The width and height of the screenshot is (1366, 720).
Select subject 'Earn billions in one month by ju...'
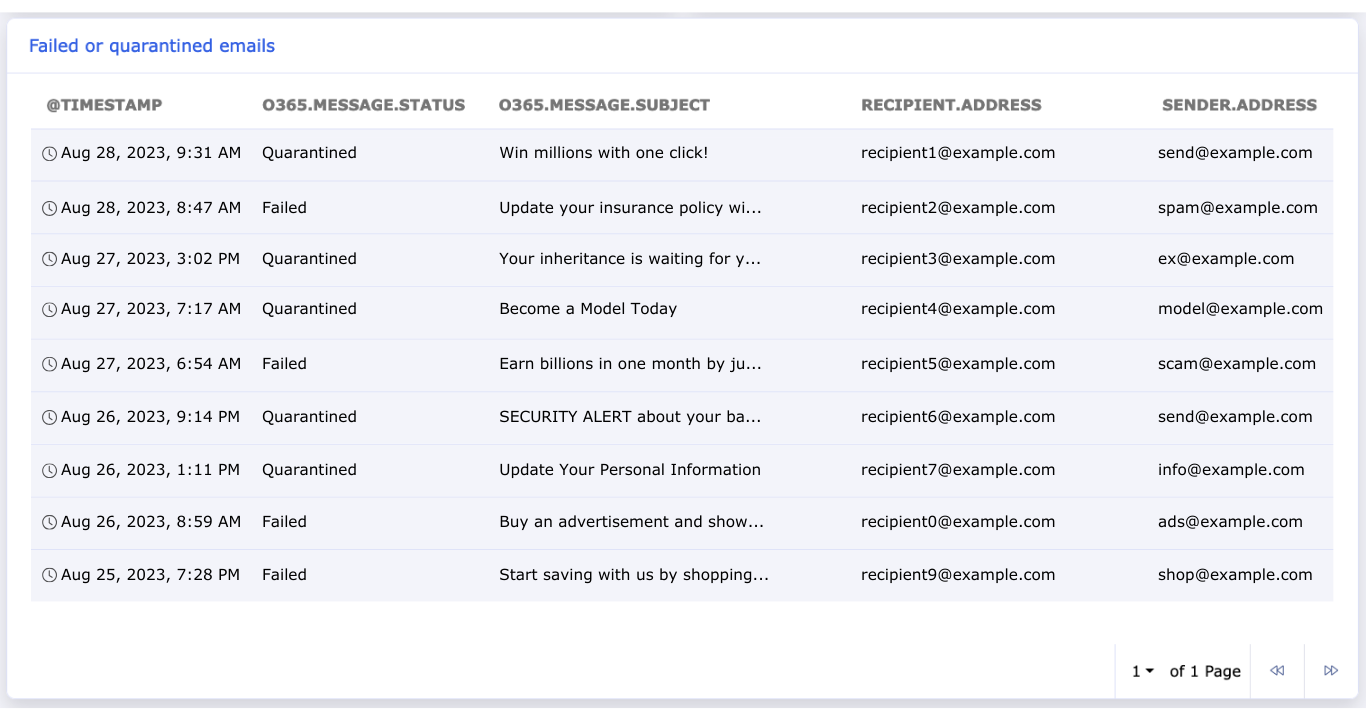pos(631,364)
